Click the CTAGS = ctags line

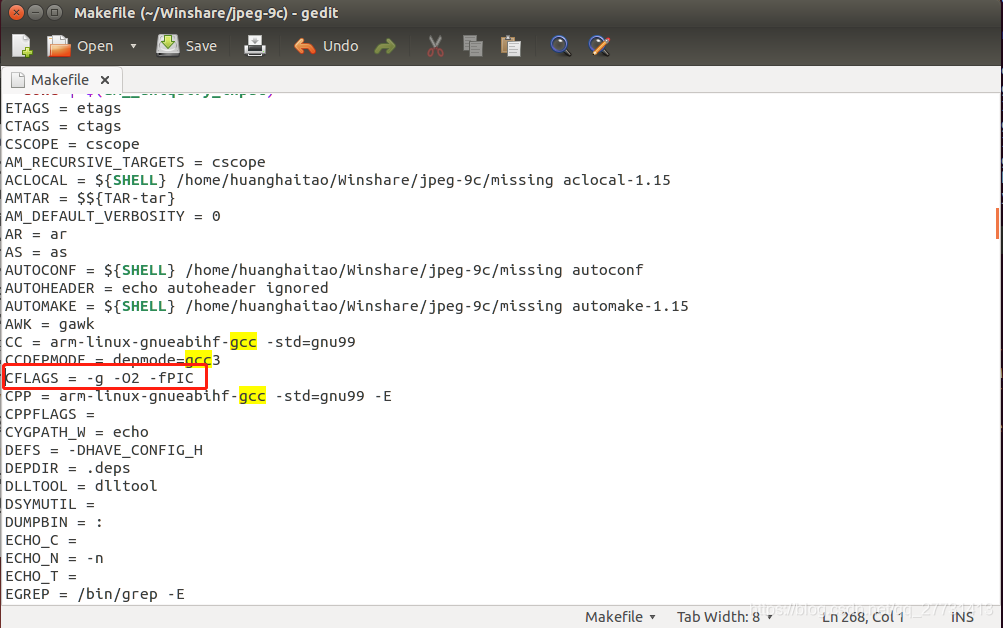(x=63, y=126)
